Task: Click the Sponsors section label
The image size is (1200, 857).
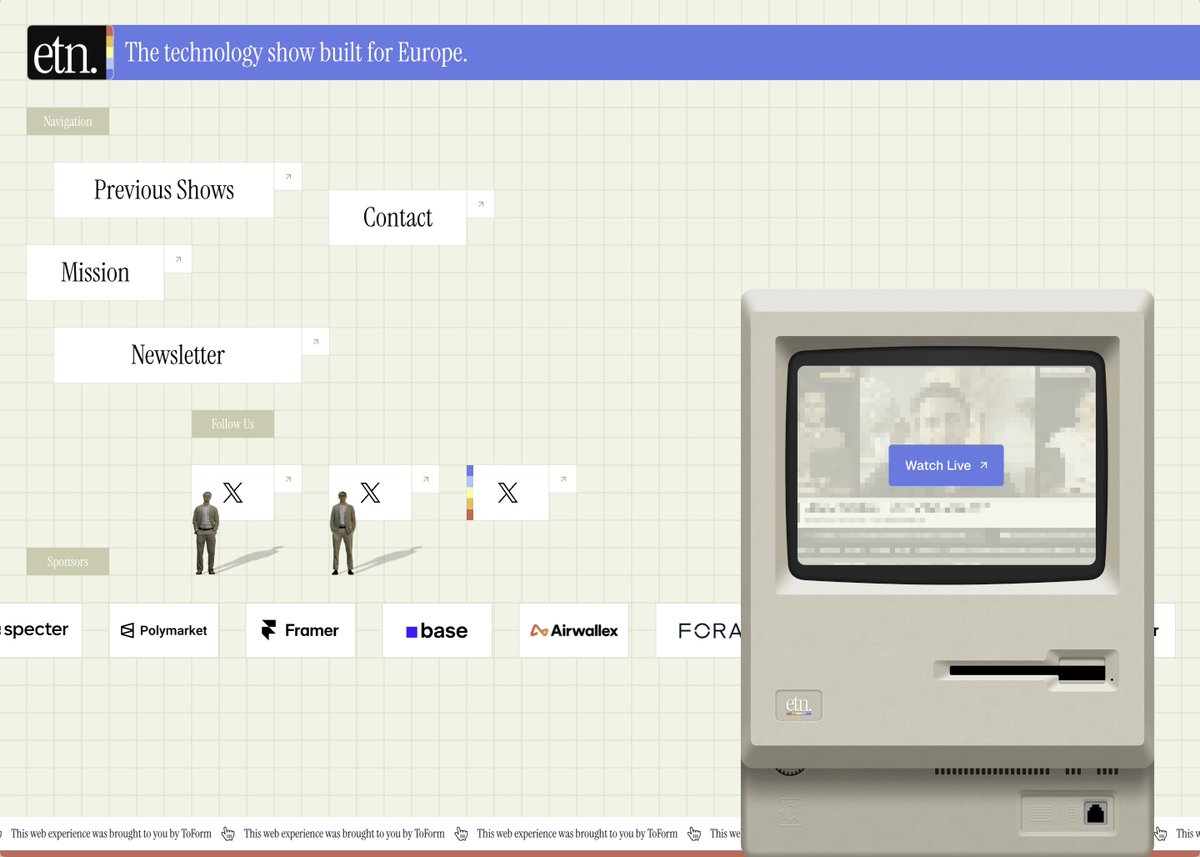Action: click(x=68, y=562)
